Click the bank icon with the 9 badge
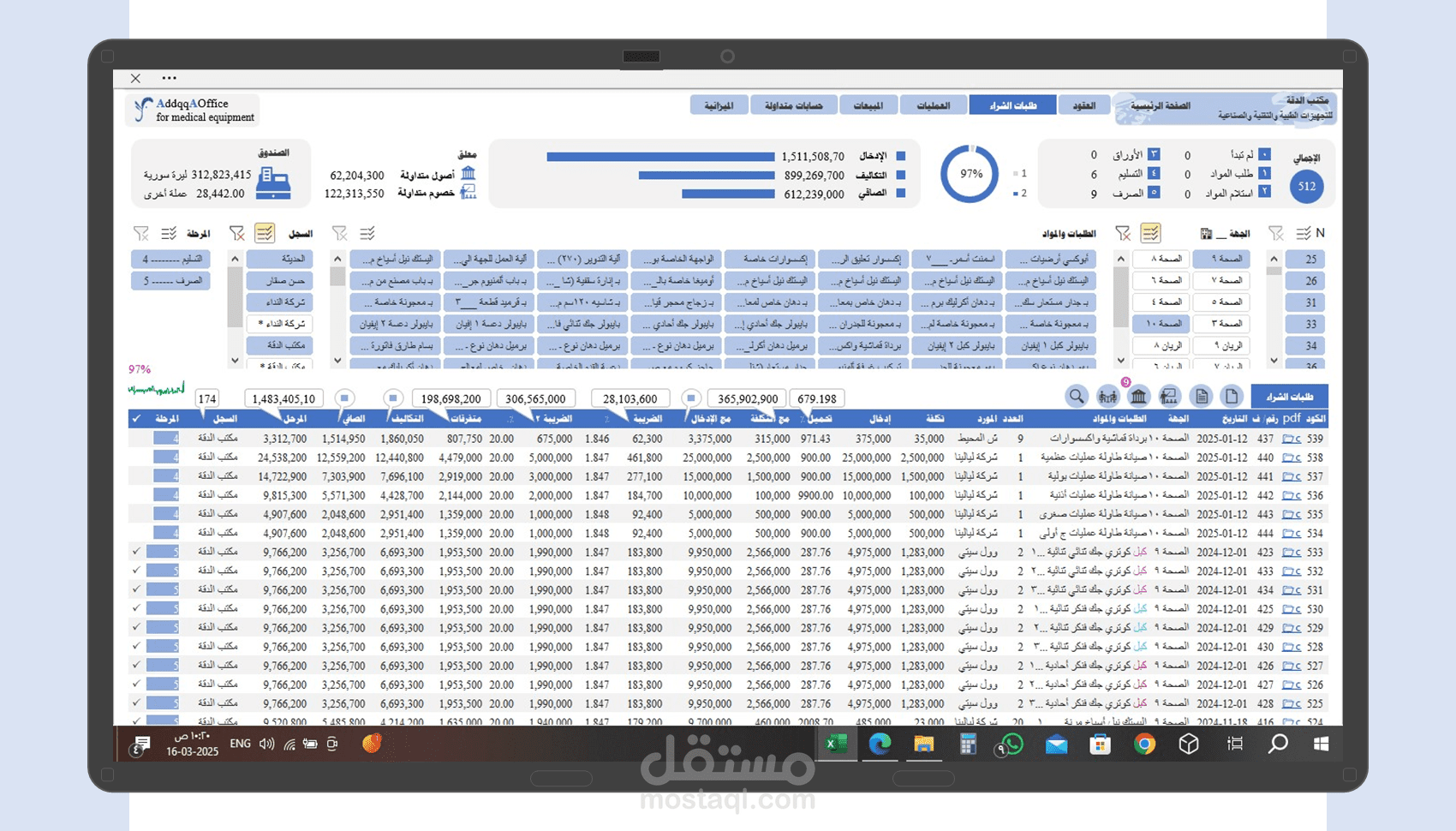This screenshot has width=1456, height=831. point(1138,396)
